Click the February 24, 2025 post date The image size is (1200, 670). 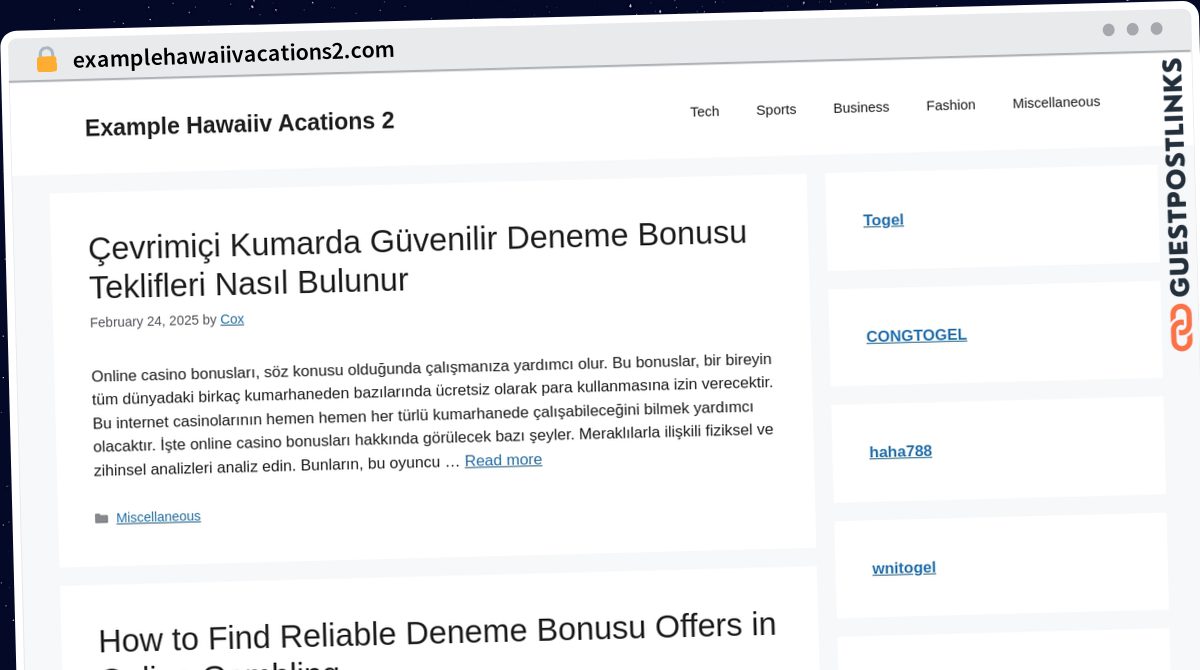click(x=144, y=321)
